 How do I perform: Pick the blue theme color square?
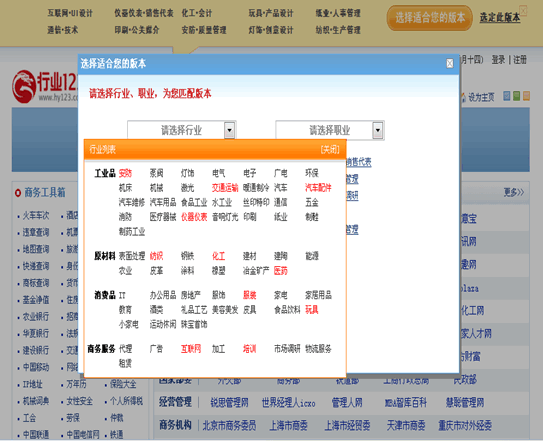(x=506, y=96)
